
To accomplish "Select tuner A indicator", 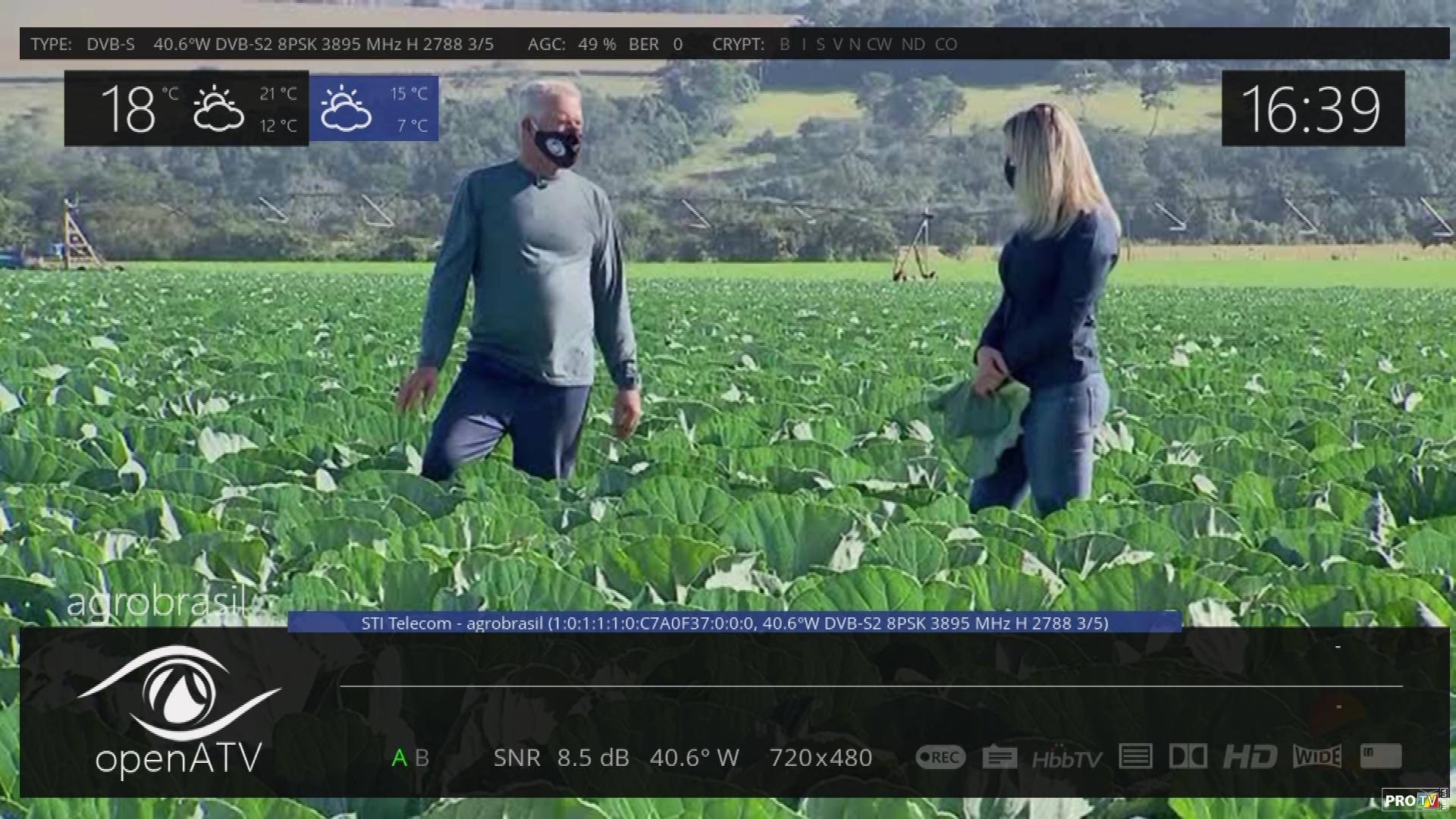I will (x=399, y=758).
